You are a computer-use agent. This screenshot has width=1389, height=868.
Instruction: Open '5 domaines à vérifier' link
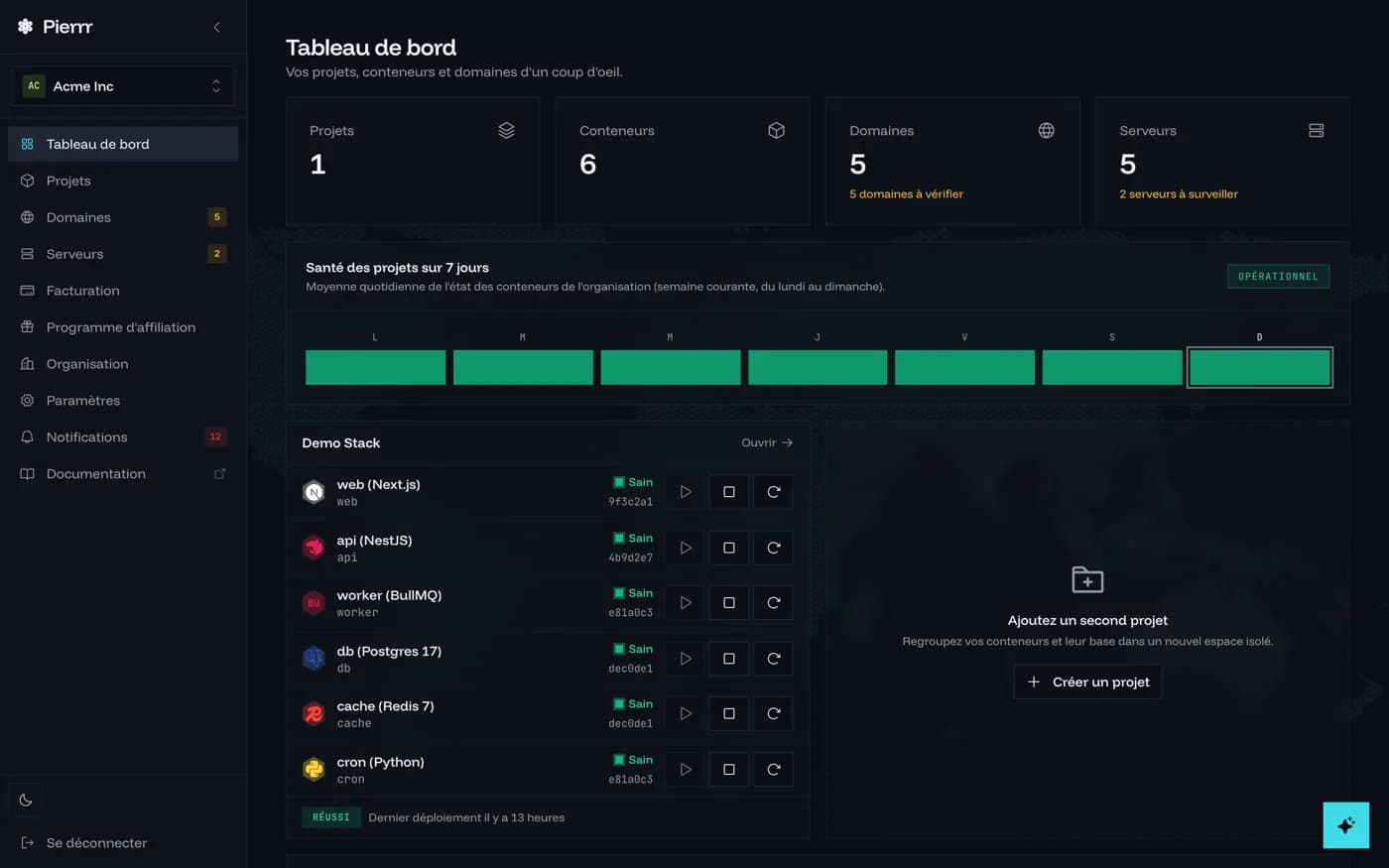pyautogui.click(x=906, y=194)
